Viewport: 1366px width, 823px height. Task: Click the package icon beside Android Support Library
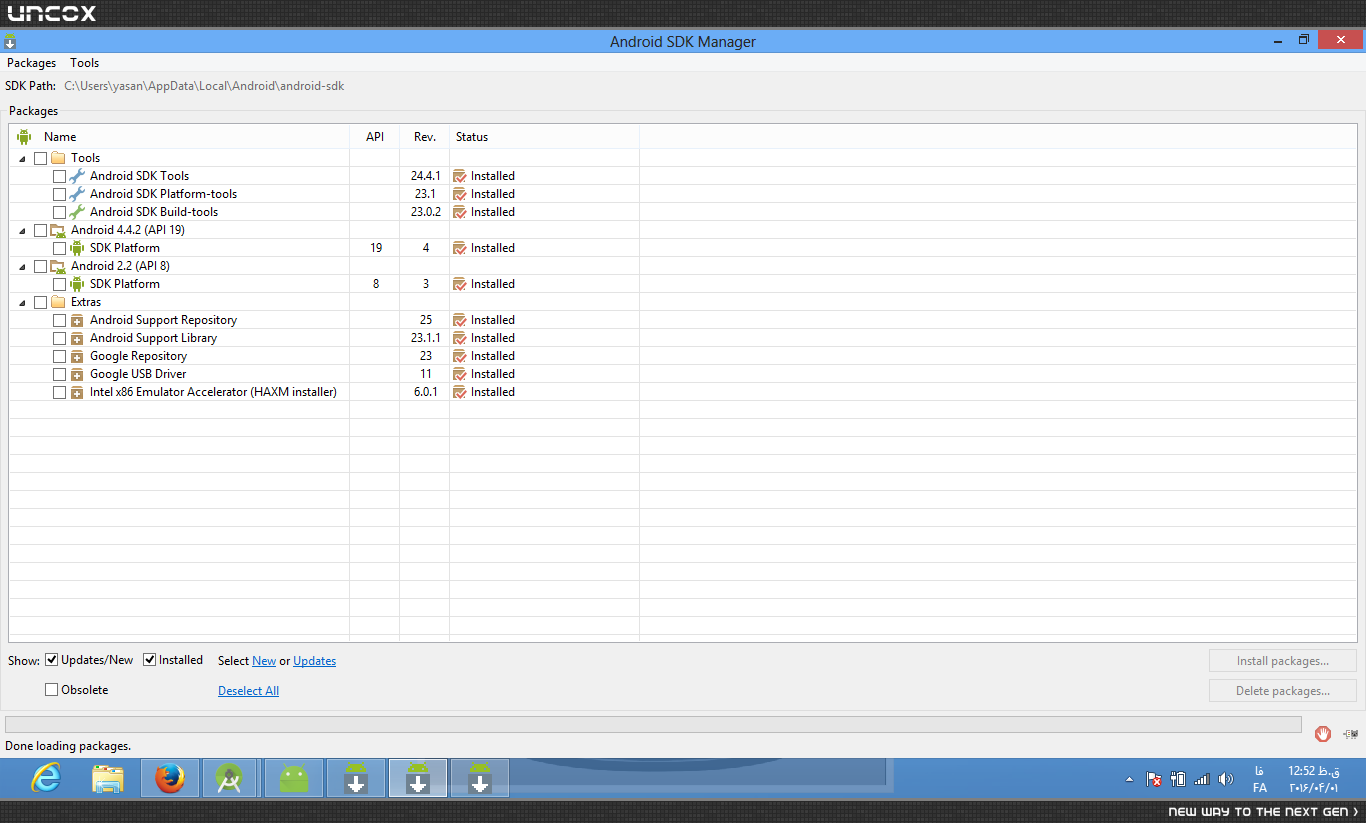point(77,338)
